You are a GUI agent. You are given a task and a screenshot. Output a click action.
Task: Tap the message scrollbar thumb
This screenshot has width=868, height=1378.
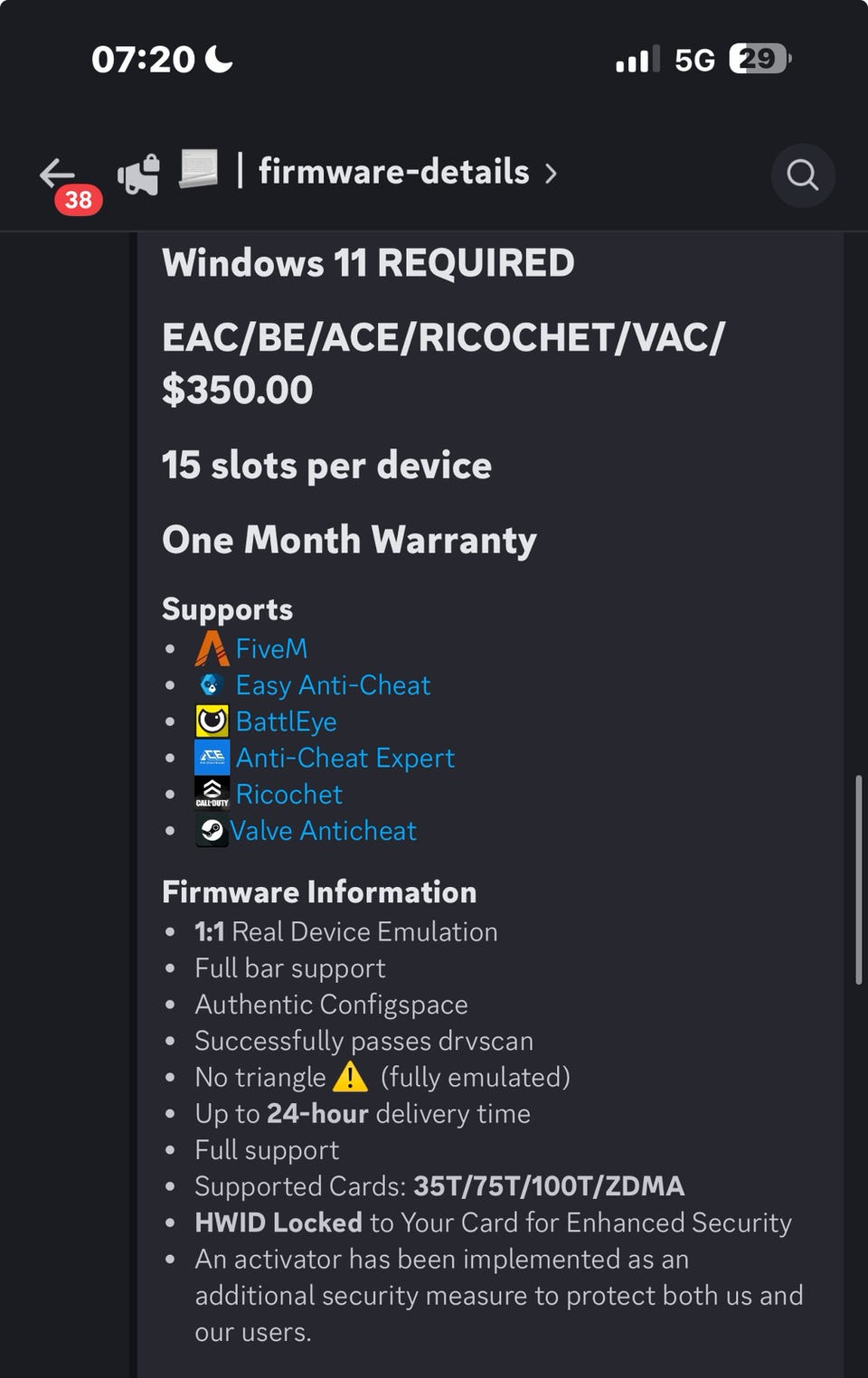coord(858,879)
